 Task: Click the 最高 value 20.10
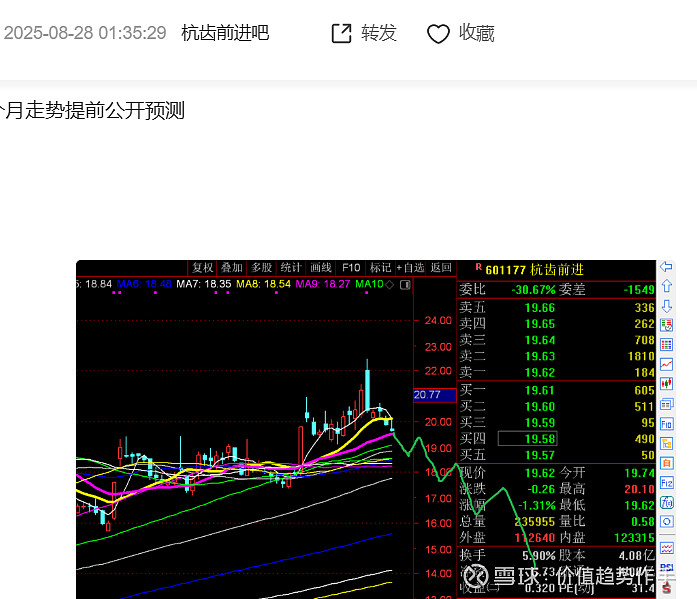coord(639,490)
